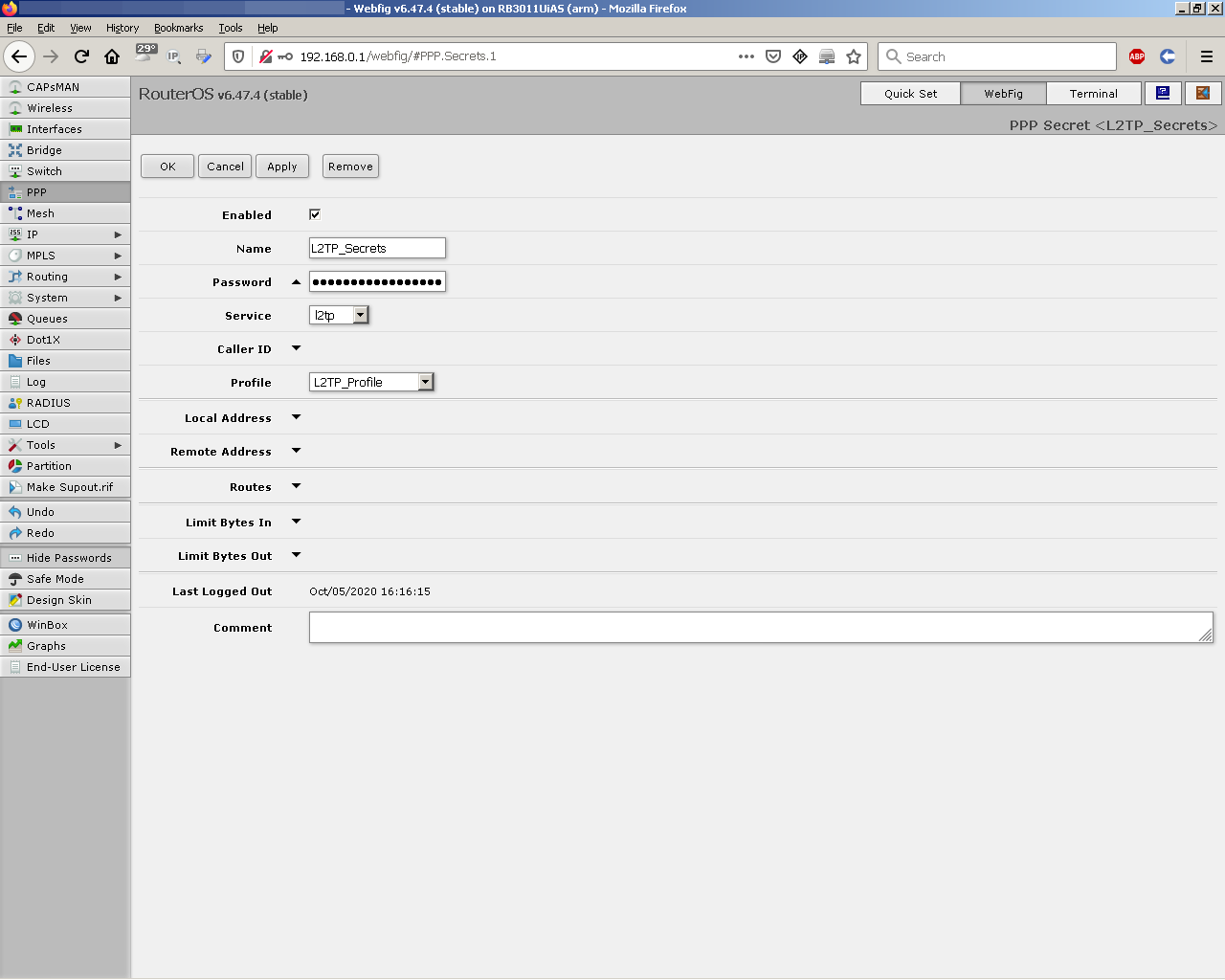
Task: Switch to the Terminal tab
Action: (x=1094, y=94)
